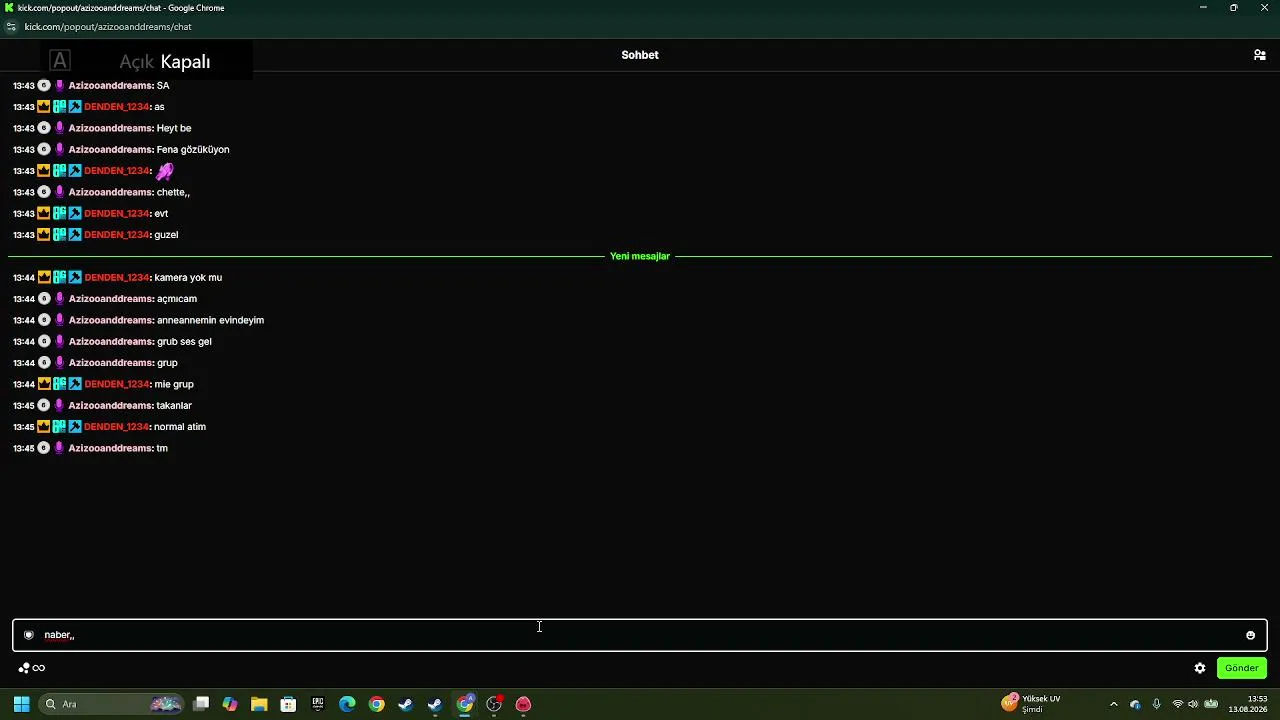This screenshot has height=720, width=1280.
Task: Open chat settings gear icon
Action: tap(1200, 668)
